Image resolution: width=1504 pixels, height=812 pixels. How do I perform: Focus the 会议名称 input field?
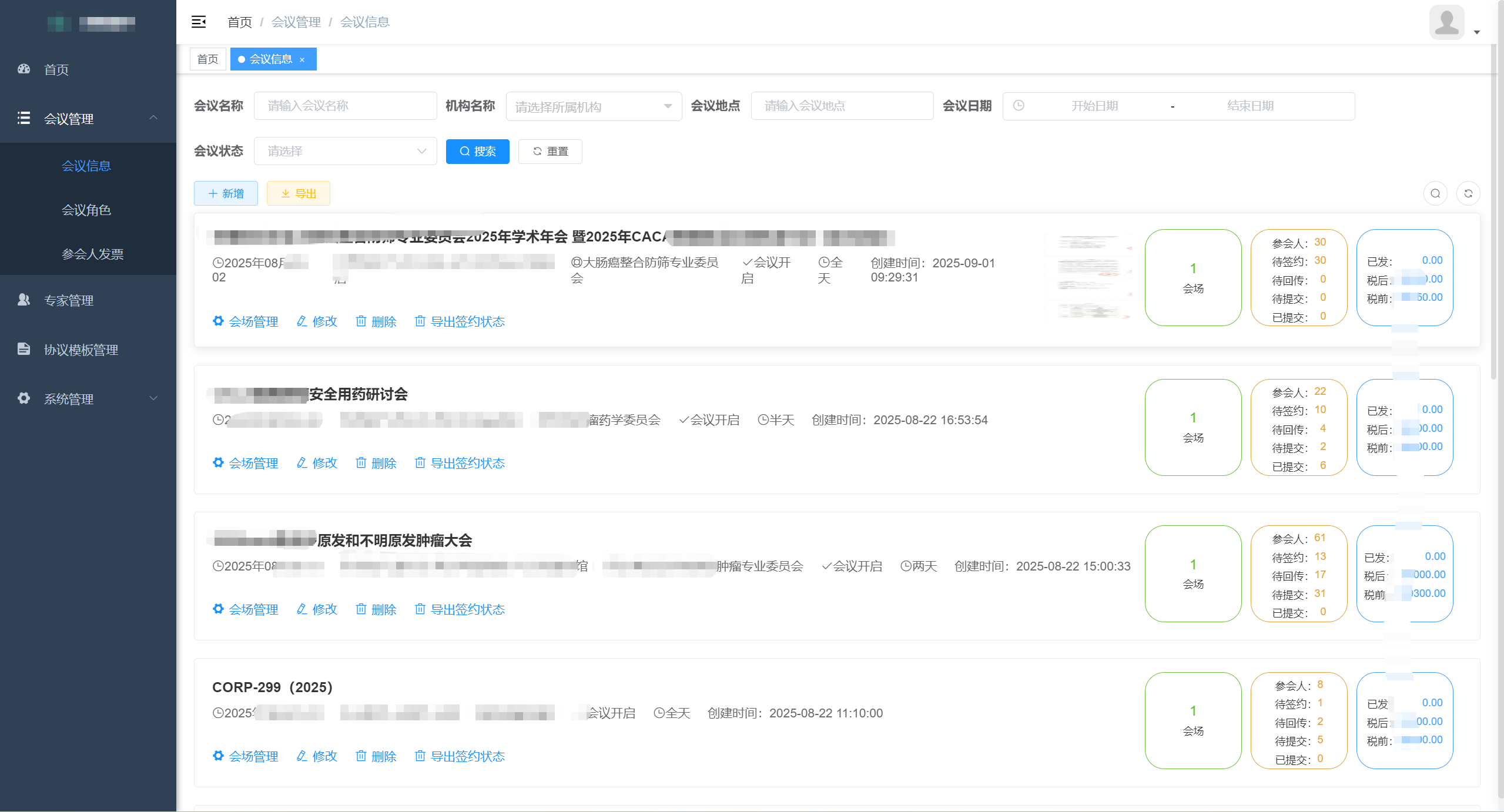click(345, 106)
